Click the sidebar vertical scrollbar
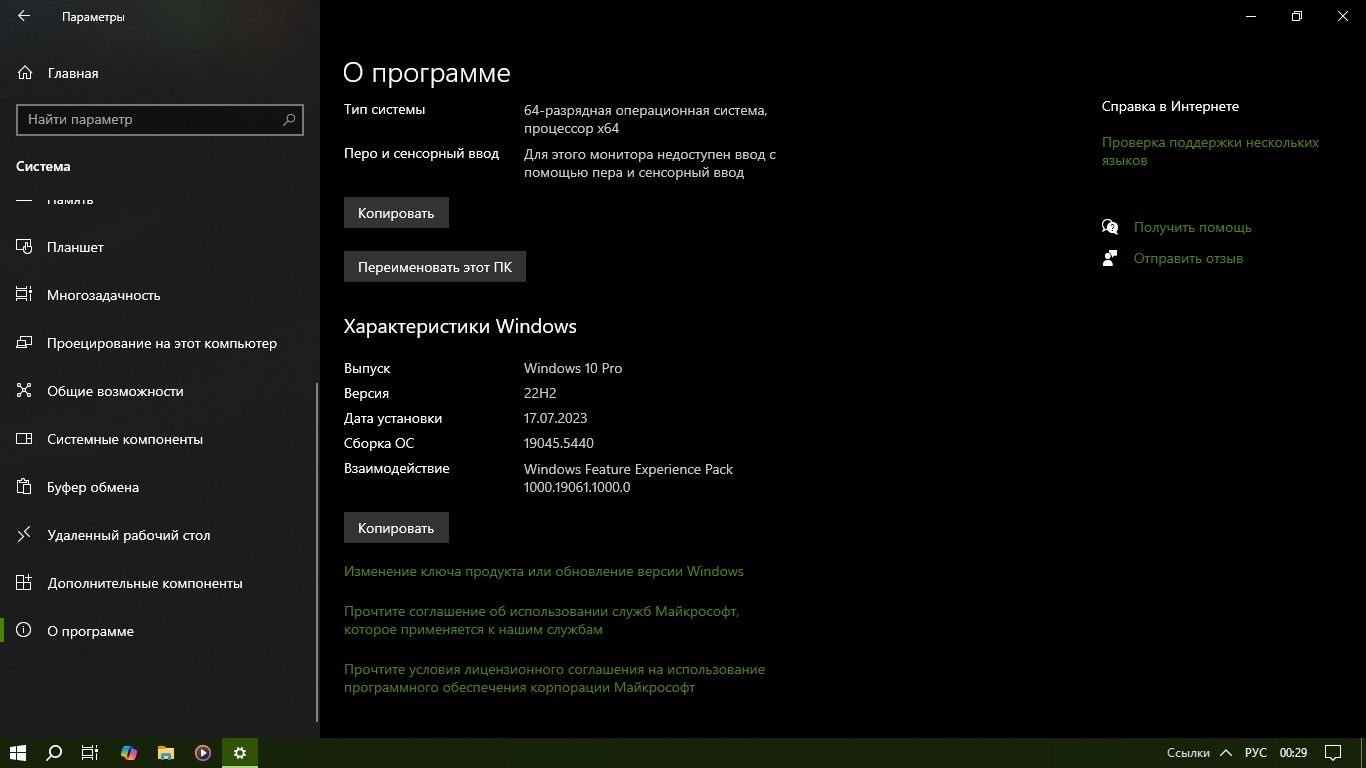The height and width of the screenshot is (768, 1366). pyautogui.click(x=317, y=550)
